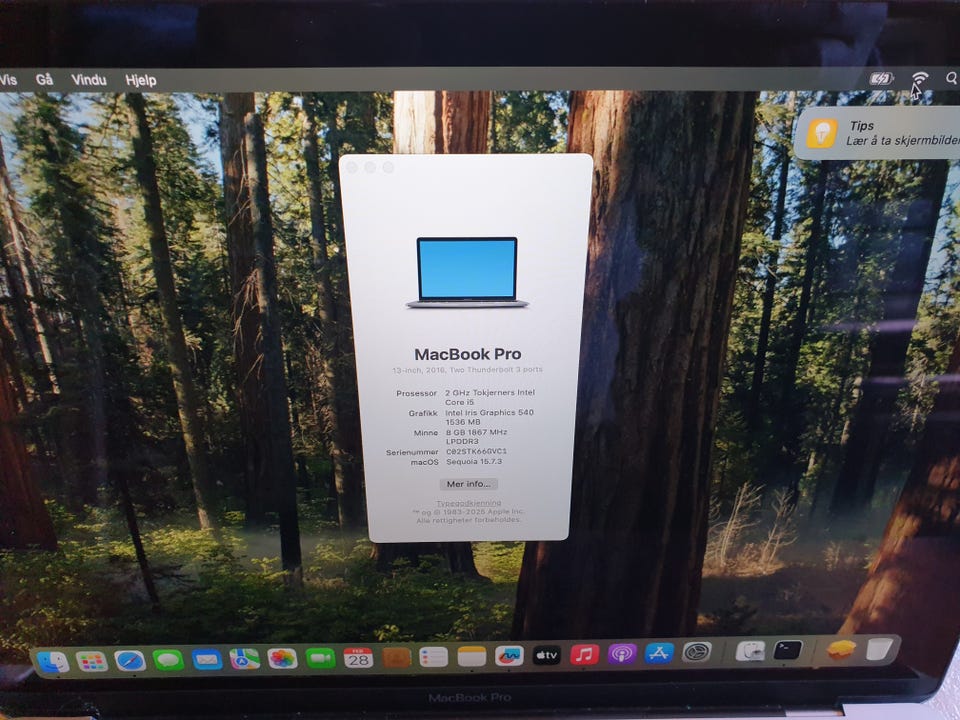Click the macOS version Sequoia 15.7.3
Viewport: 960px width, 720px height.
(474, 462)
